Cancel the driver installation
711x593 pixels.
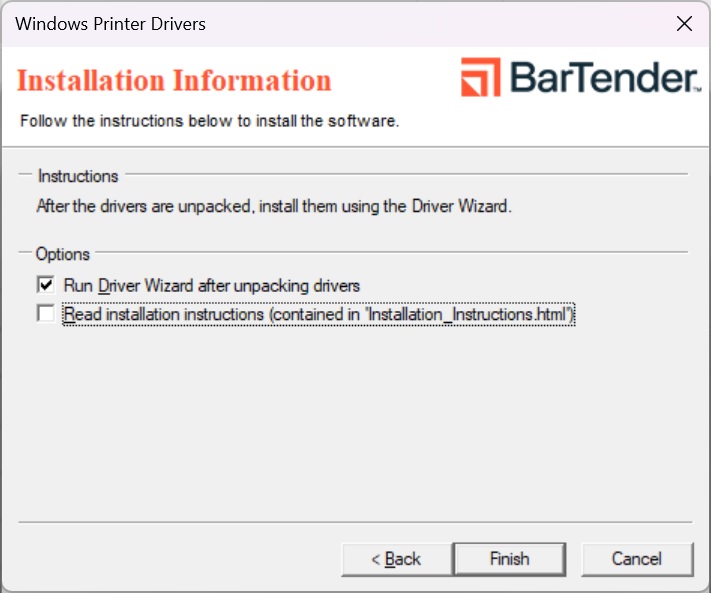tap(637, 559)
